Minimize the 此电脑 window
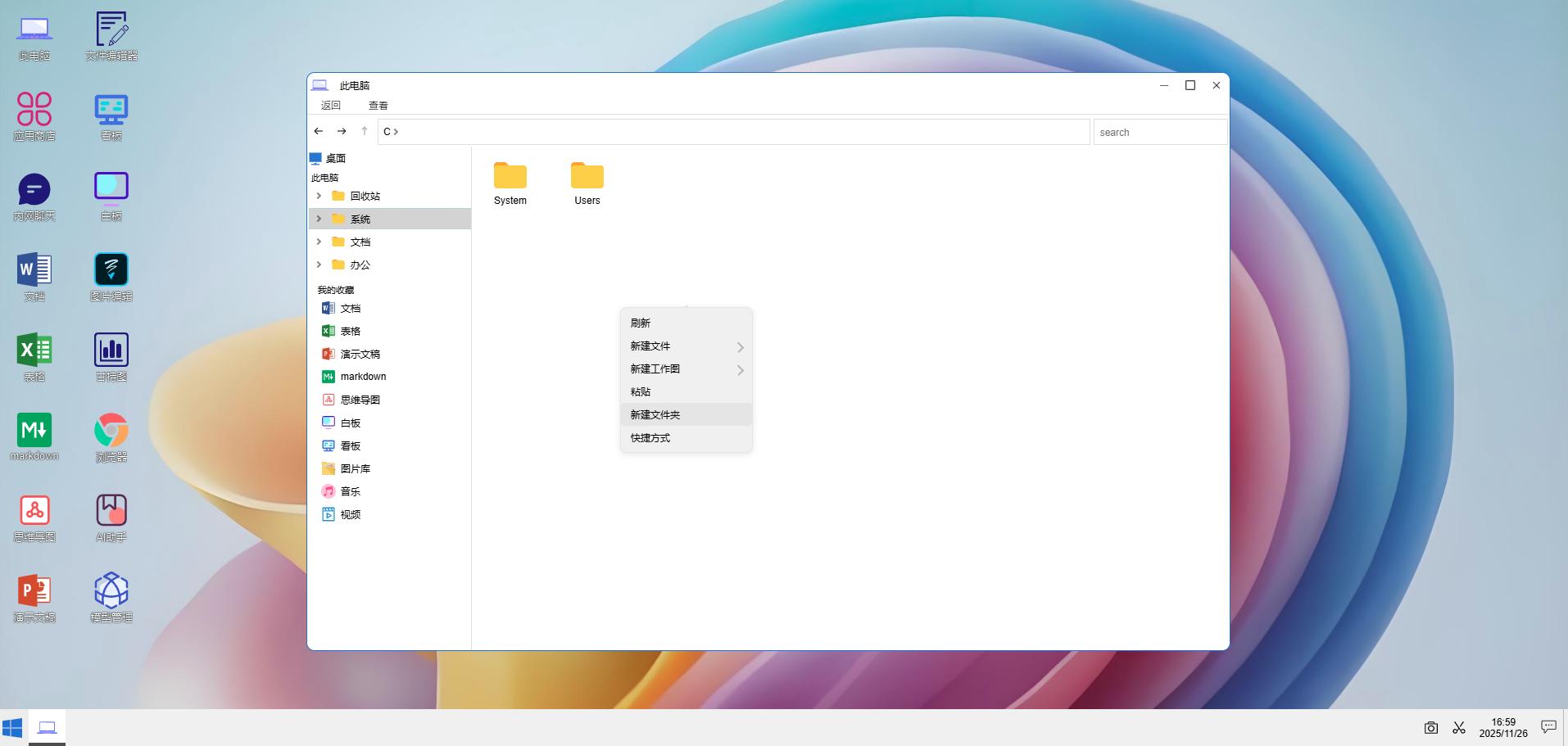The height and width of the screenshot is (746, 1568). (x=1164, y=85)
